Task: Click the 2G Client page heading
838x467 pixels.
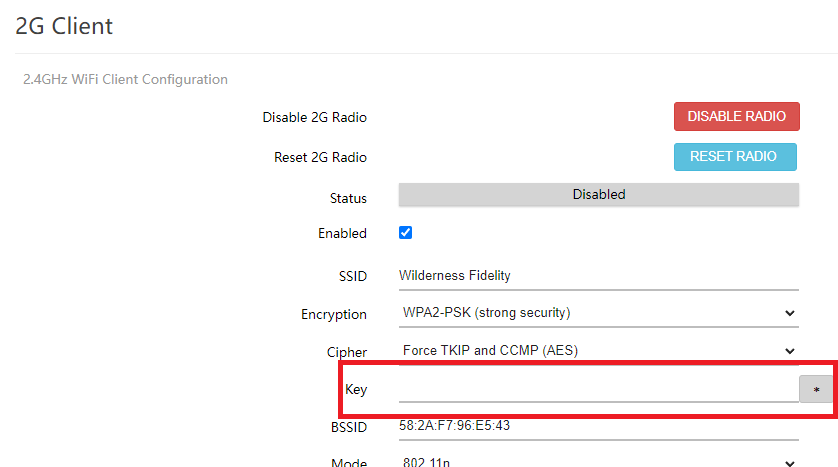Action: click(x=65, y=26)
